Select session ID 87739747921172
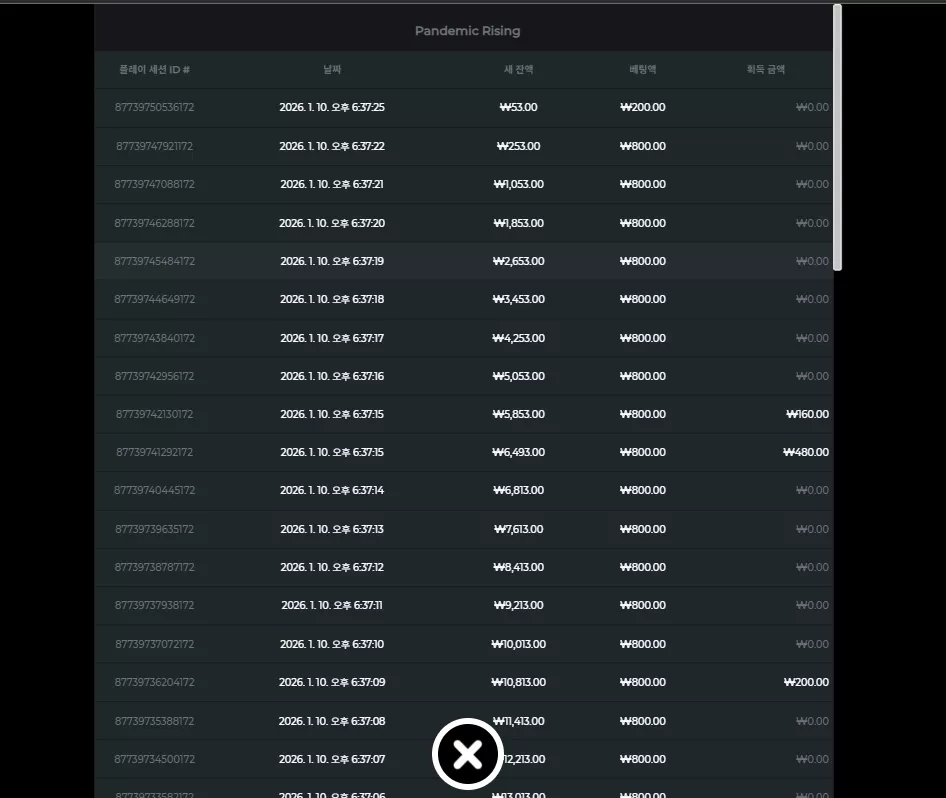The width and height of the screenshot is (946, 798). tap(154, 146)
